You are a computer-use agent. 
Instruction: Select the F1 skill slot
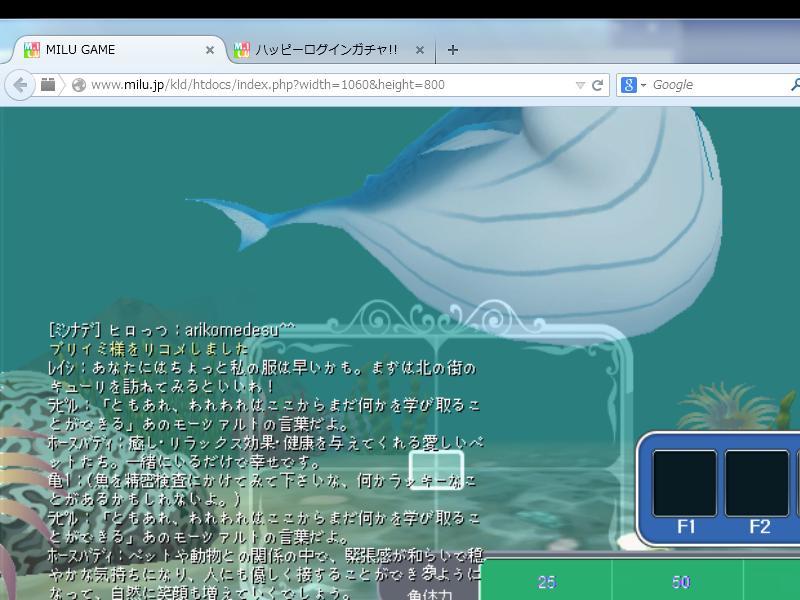click(x=685, y=484)
